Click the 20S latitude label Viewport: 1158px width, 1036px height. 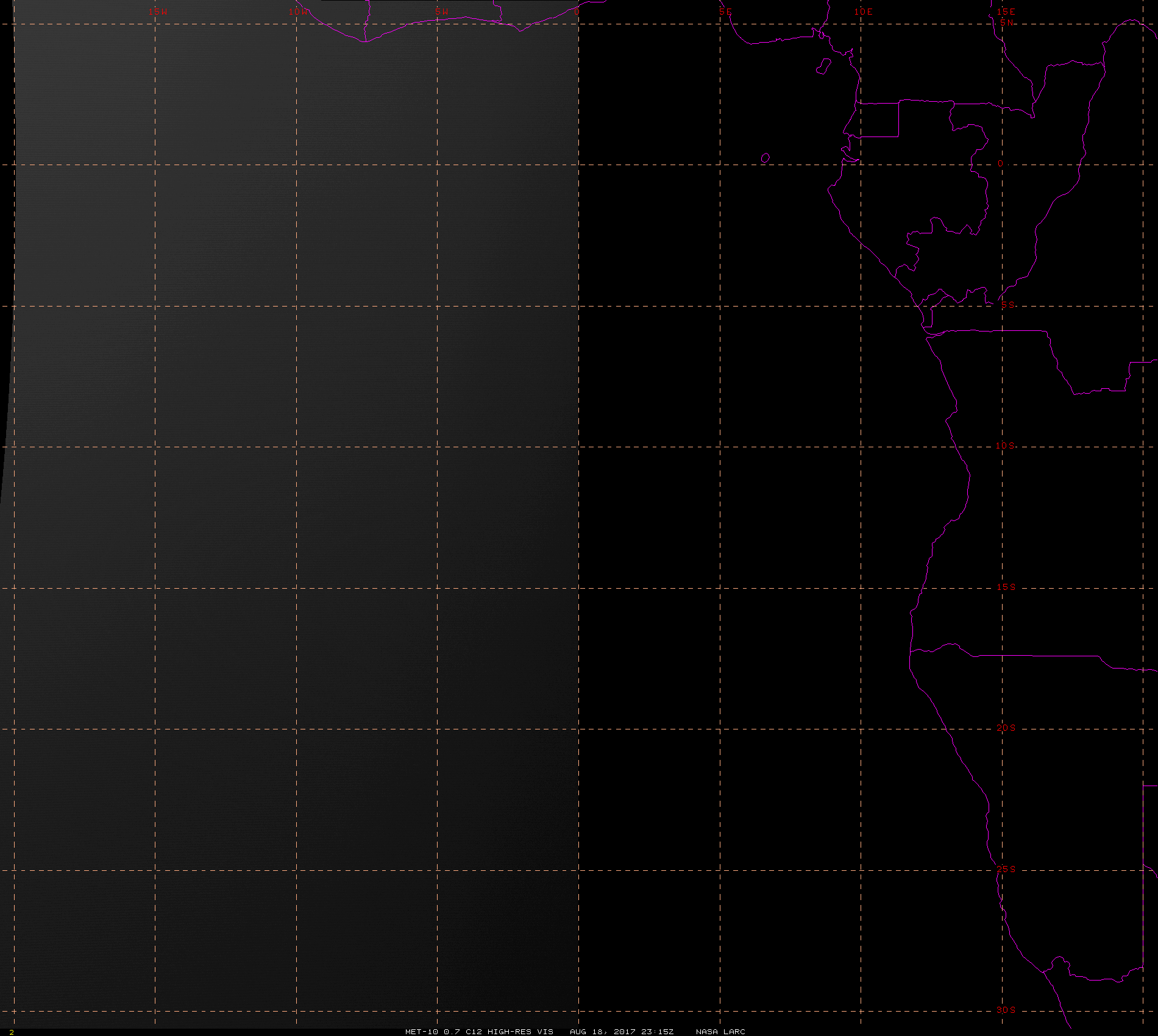(1006, 728)
